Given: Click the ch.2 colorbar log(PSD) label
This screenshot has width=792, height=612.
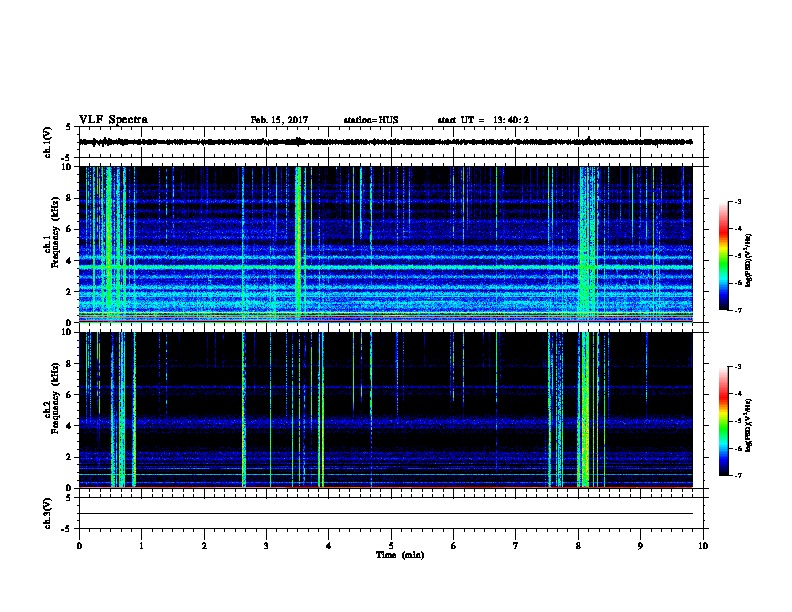Looking at the screenshot, I should click(749, 425).
